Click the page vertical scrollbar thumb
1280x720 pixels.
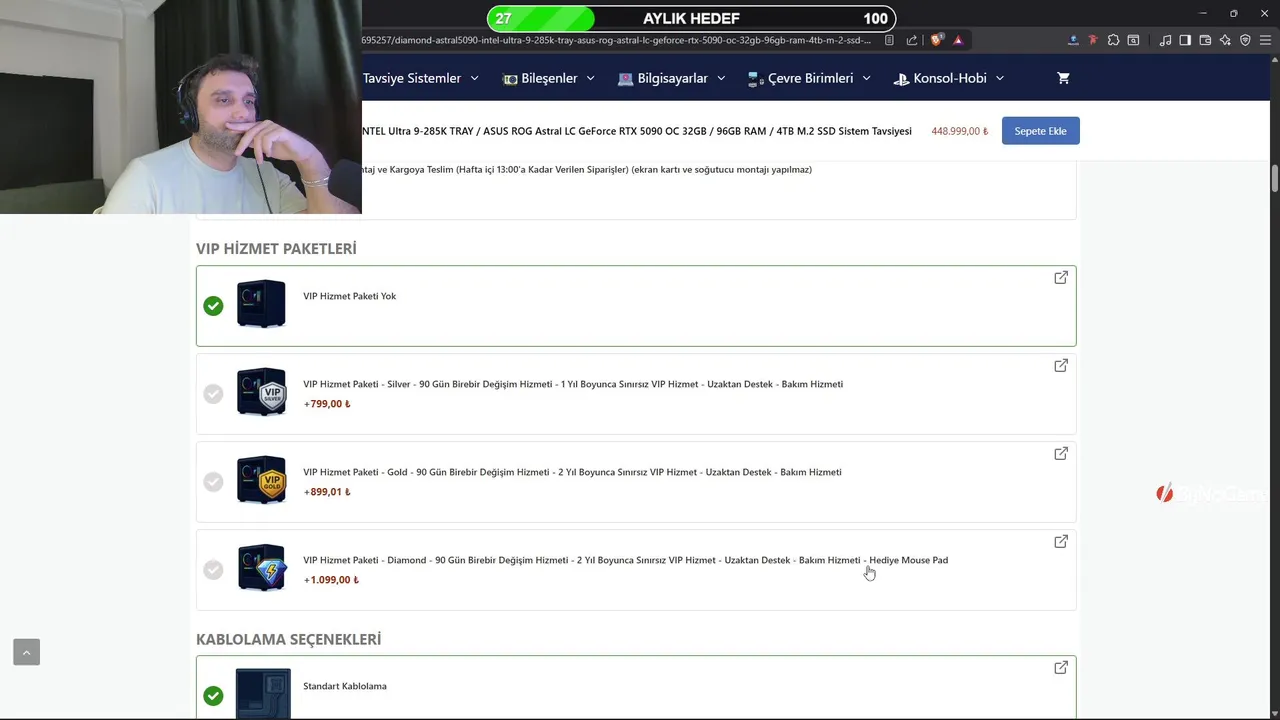pos(1275,178)
